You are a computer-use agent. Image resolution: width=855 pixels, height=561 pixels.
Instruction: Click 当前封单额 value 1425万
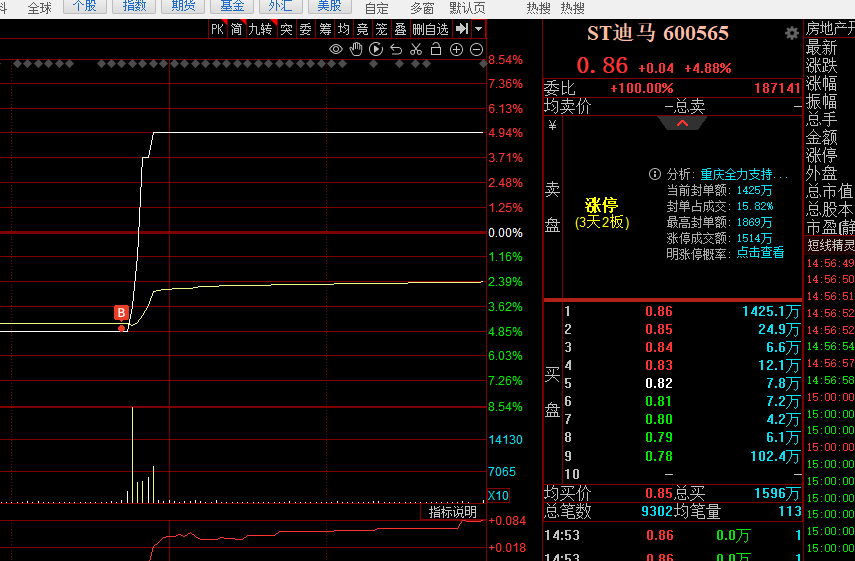click(x=754, y=190)
